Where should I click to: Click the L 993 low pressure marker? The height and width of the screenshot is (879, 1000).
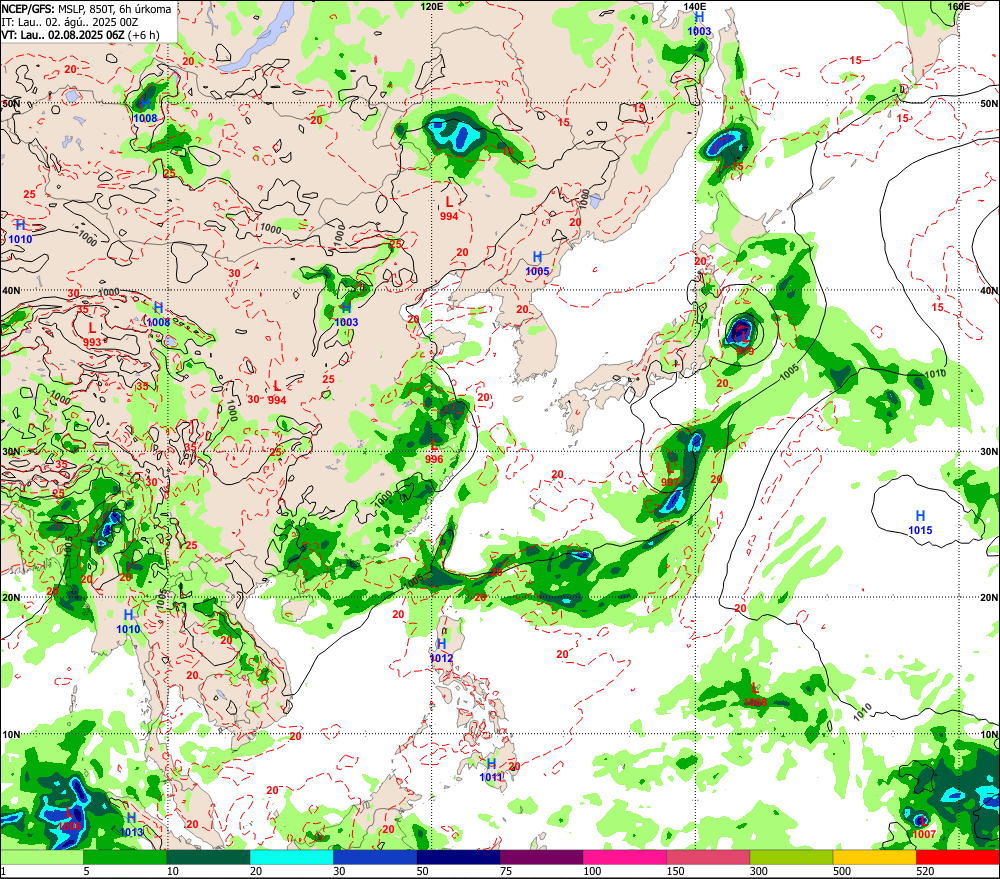point(92,335)
